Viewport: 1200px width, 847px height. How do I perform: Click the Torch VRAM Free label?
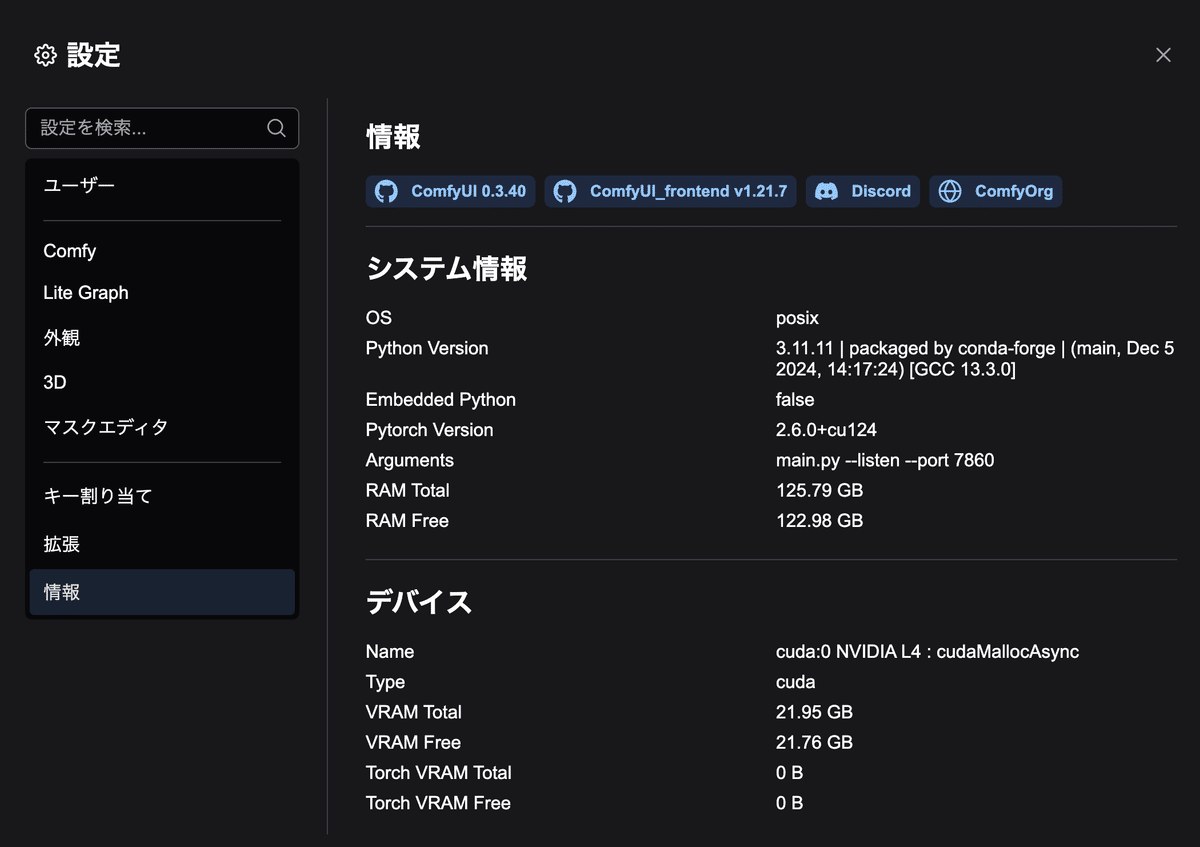coord(438,803)
